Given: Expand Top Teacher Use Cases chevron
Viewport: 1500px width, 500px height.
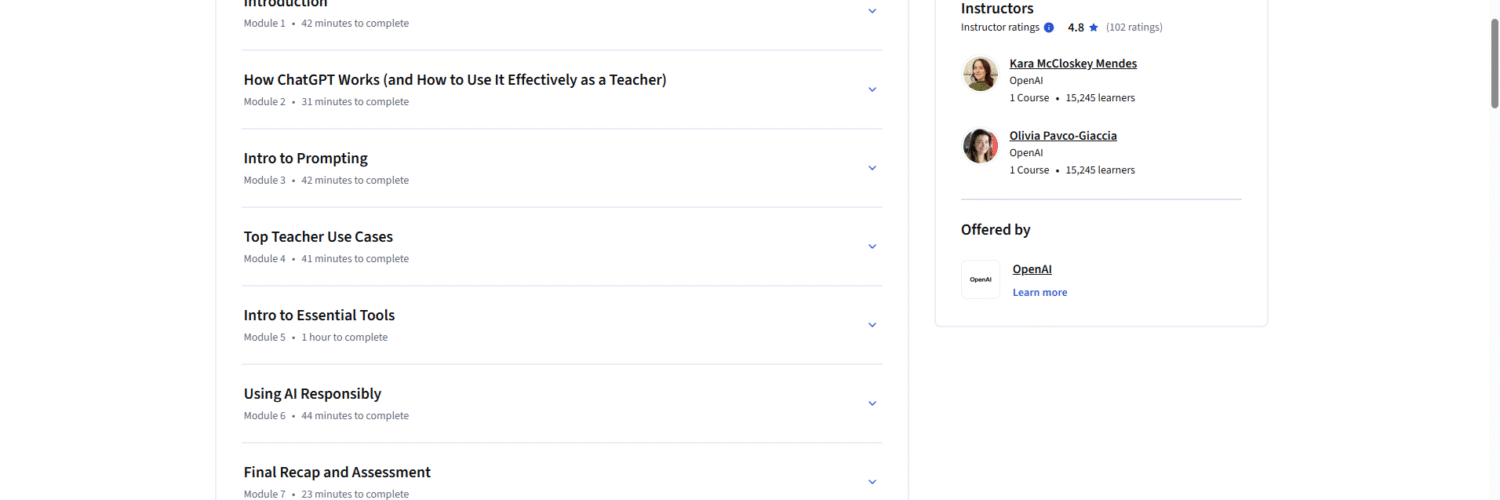Looking at the screenshot, I should click(x=872, y=246).
